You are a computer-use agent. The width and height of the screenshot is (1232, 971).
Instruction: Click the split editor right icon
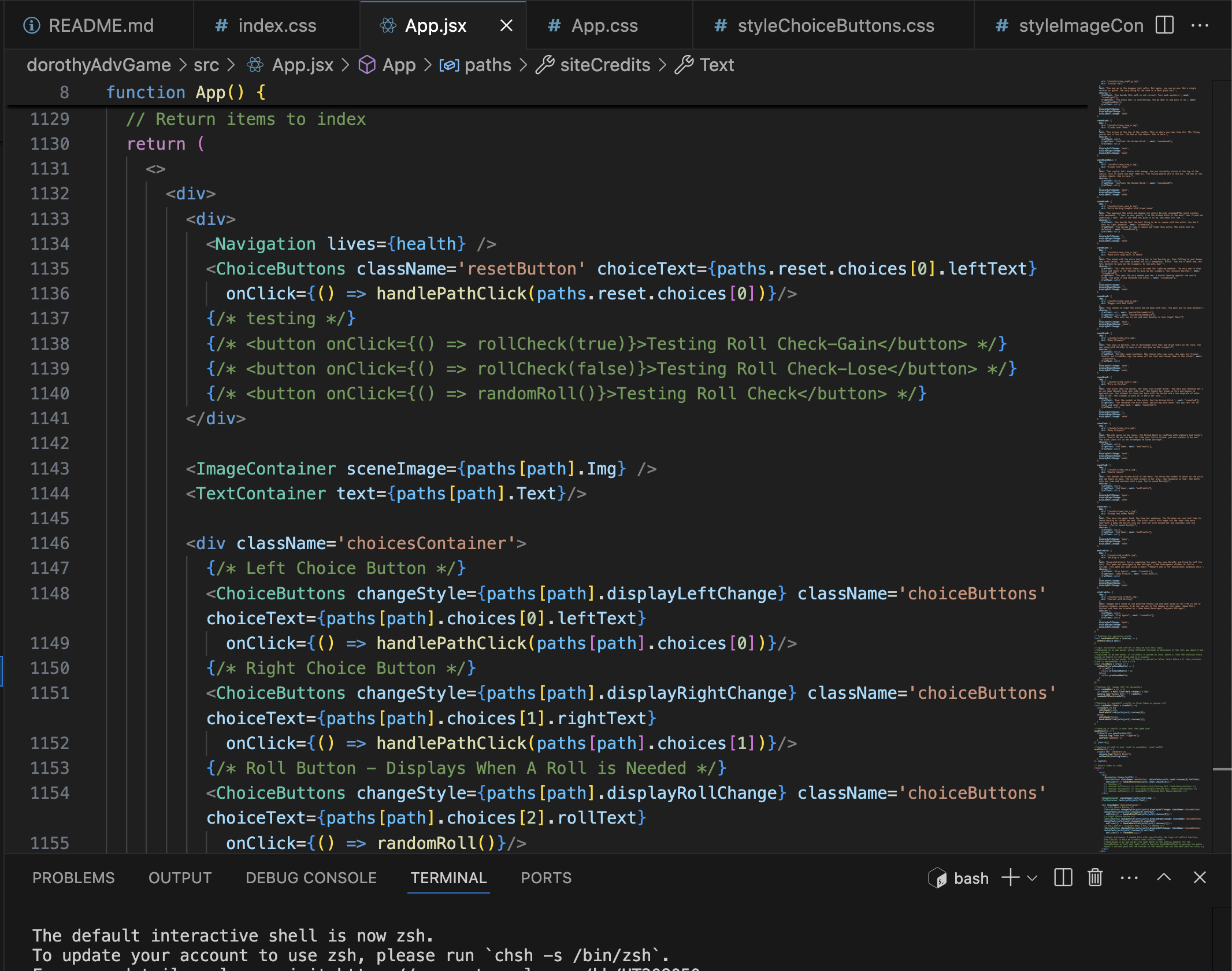(x=1164, y=25)
